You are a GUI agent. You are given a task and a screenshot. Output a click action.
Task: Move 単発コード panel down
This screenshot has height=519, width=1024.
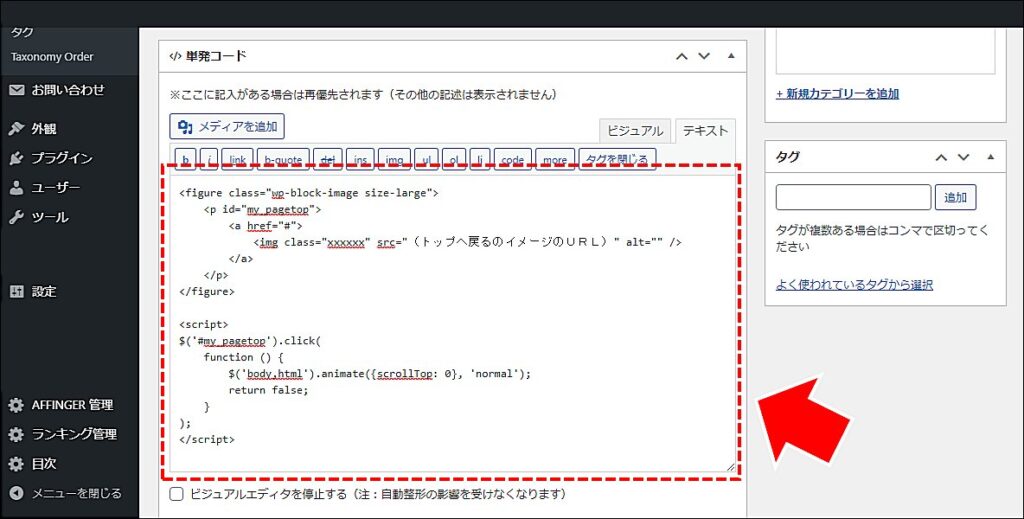pyautogui.click(x=704, y=56)
